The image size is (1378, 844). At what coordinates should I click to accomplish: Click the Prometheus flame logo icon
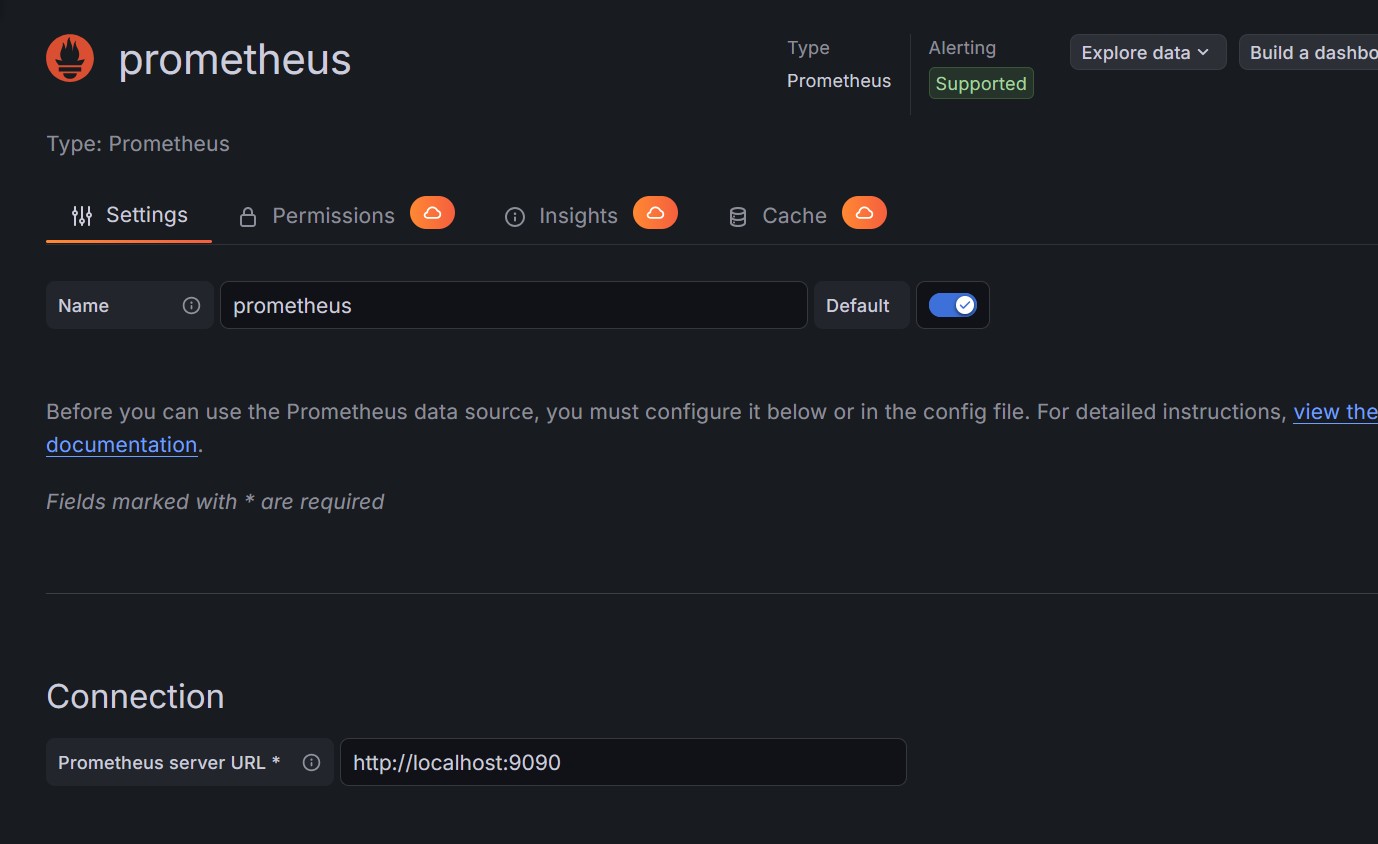pyautogui.click(x=70, y=59)
